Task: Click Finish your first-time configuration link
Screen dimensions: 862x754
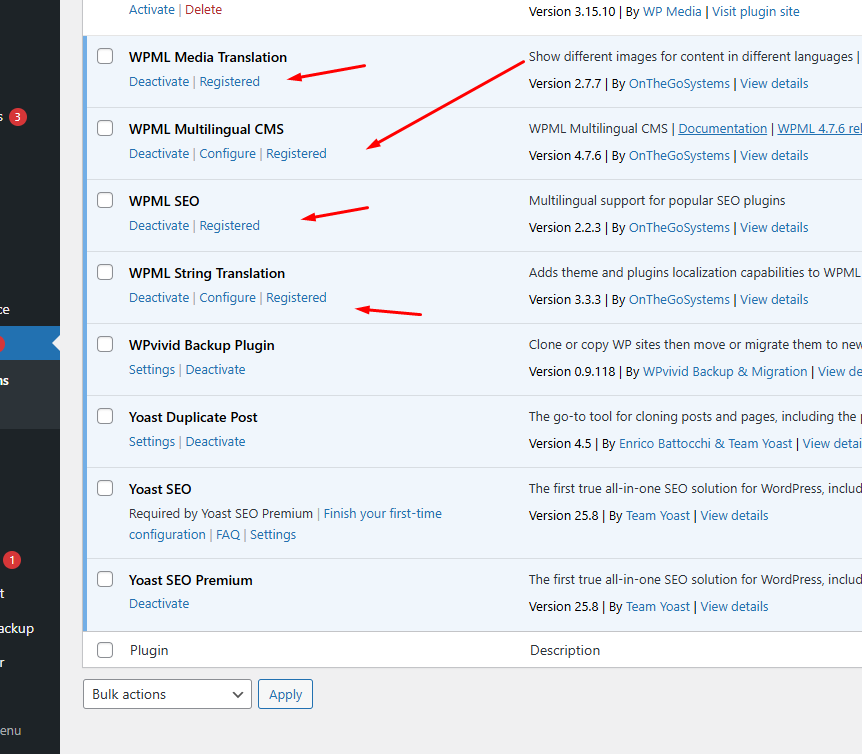Action: (383, 513)
